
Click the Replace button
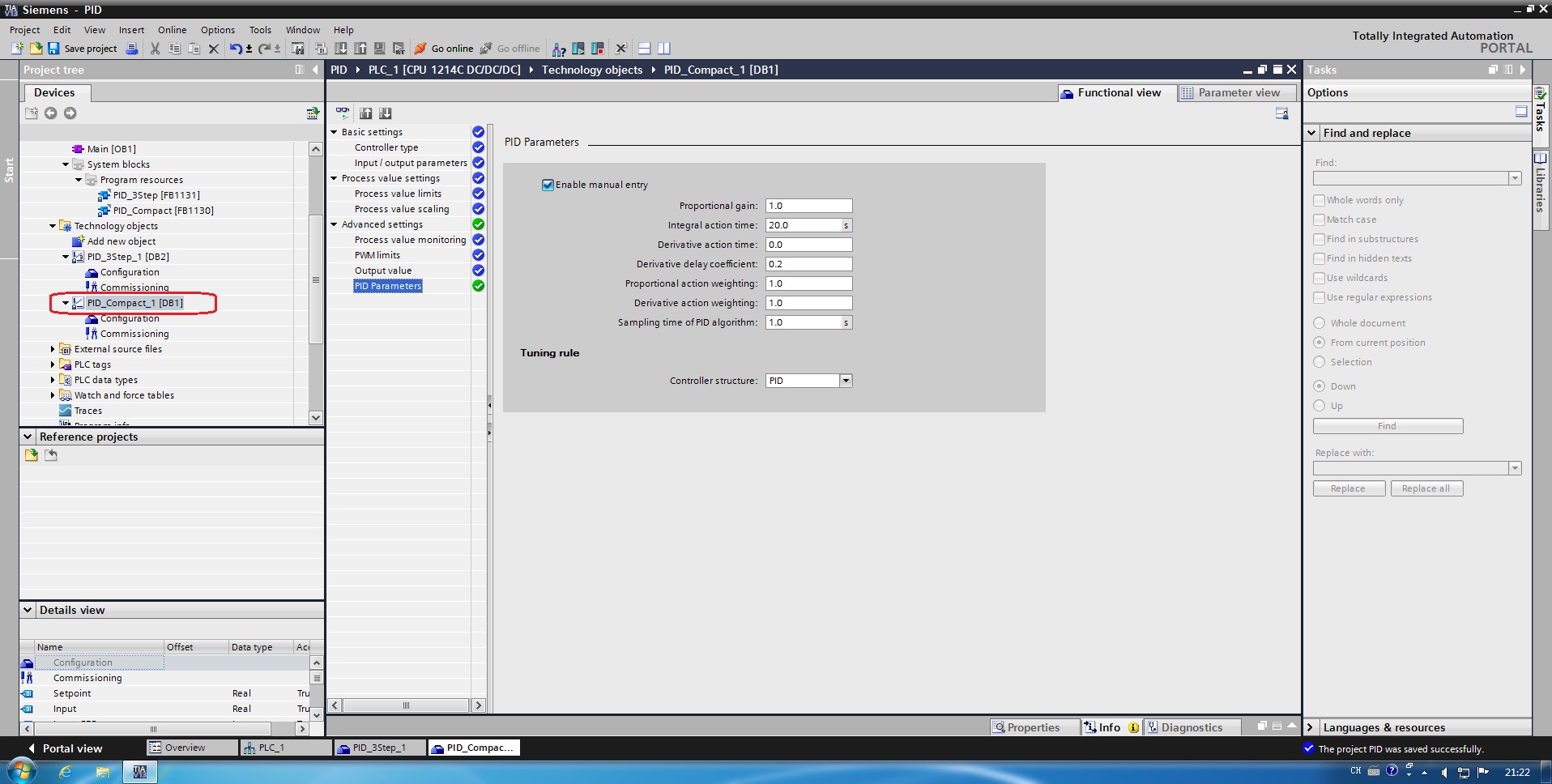[1349, 488]
